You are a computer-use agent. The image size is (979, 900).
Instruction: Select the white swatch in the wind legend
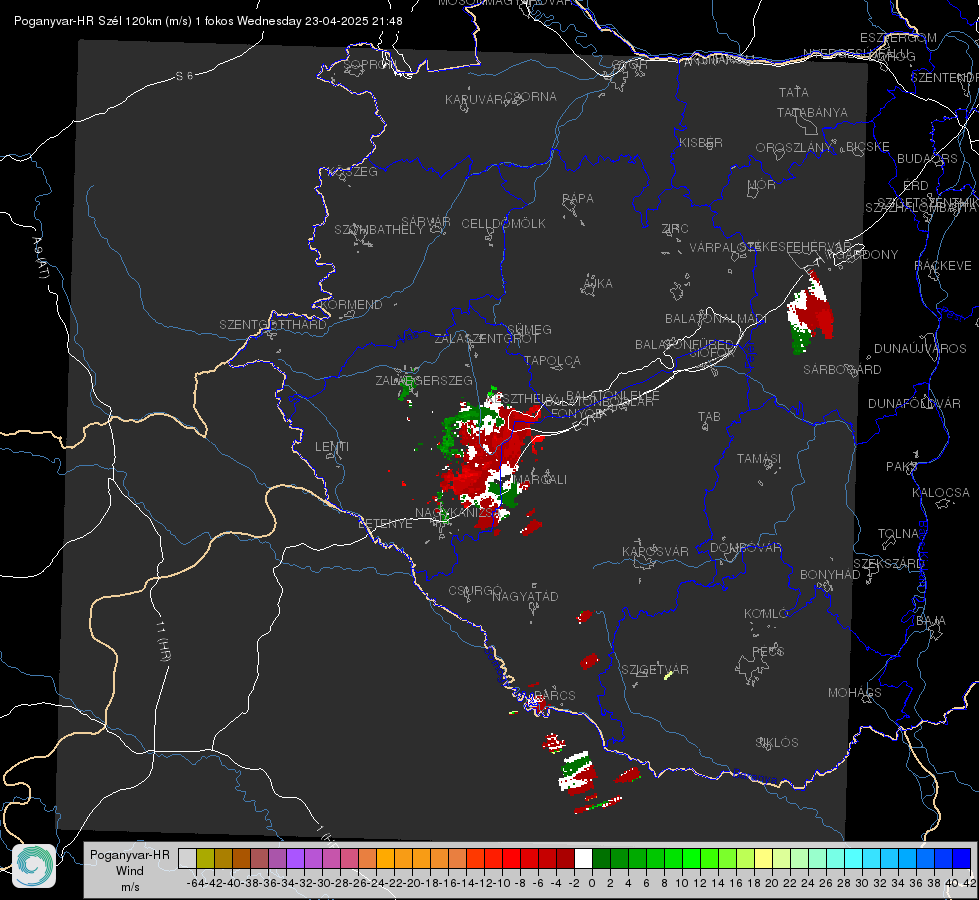point(583,858)
